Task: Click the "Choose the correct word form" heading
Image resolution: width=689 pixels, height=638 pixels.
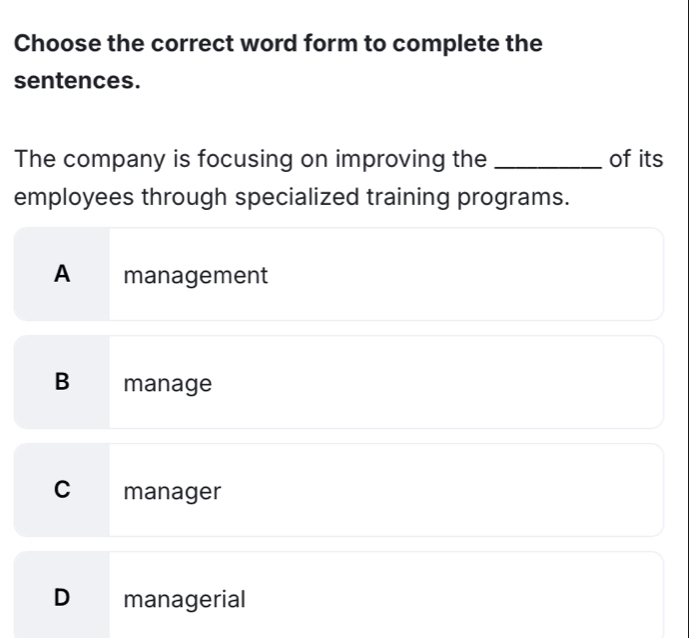Action: (x=281, y=45)
